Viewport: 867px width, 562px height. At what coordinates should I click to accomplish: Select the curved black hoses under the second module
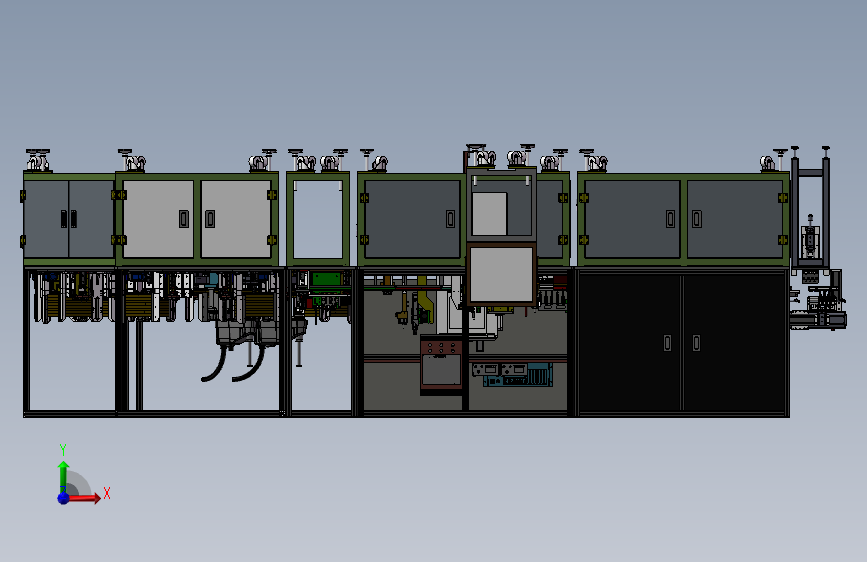(x=234, y=362)
